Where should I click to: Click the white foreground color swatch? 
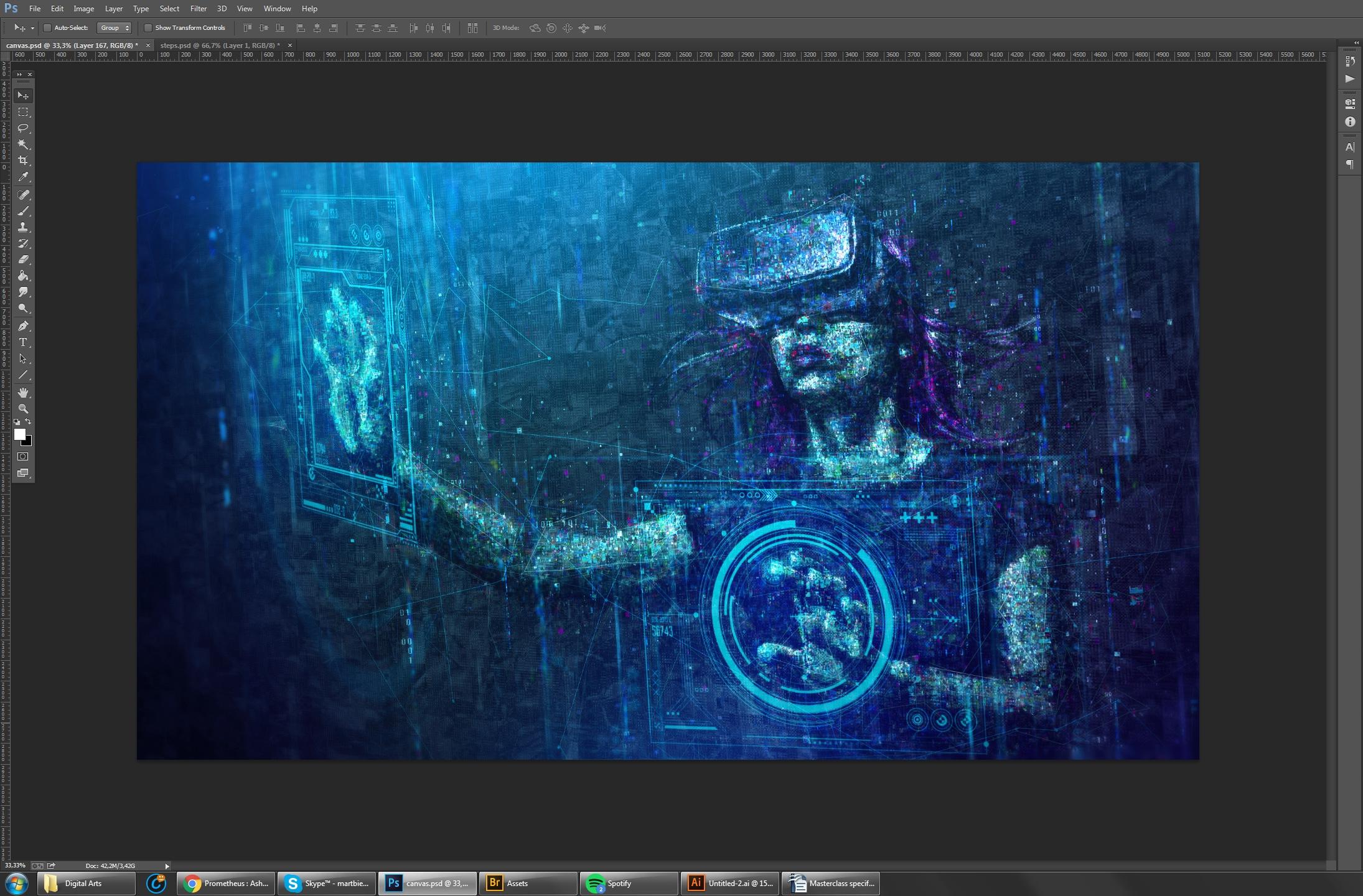[x=19, y=434]
